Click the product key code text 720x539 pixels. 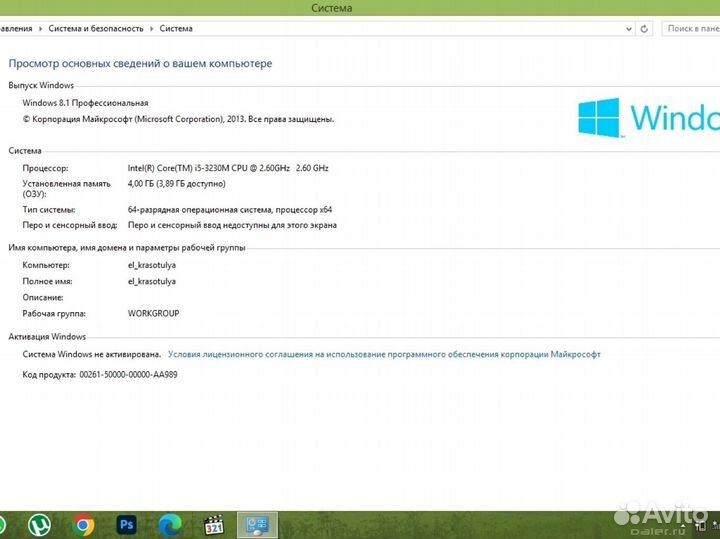128,374
